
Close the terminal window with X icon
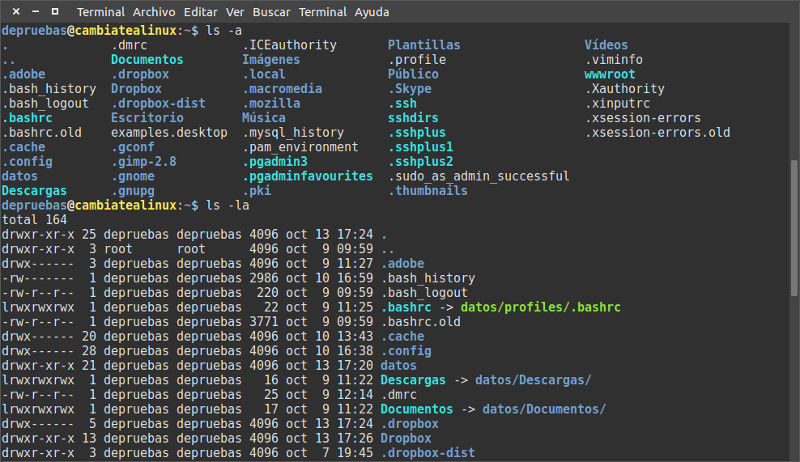[x=16, y=11]
